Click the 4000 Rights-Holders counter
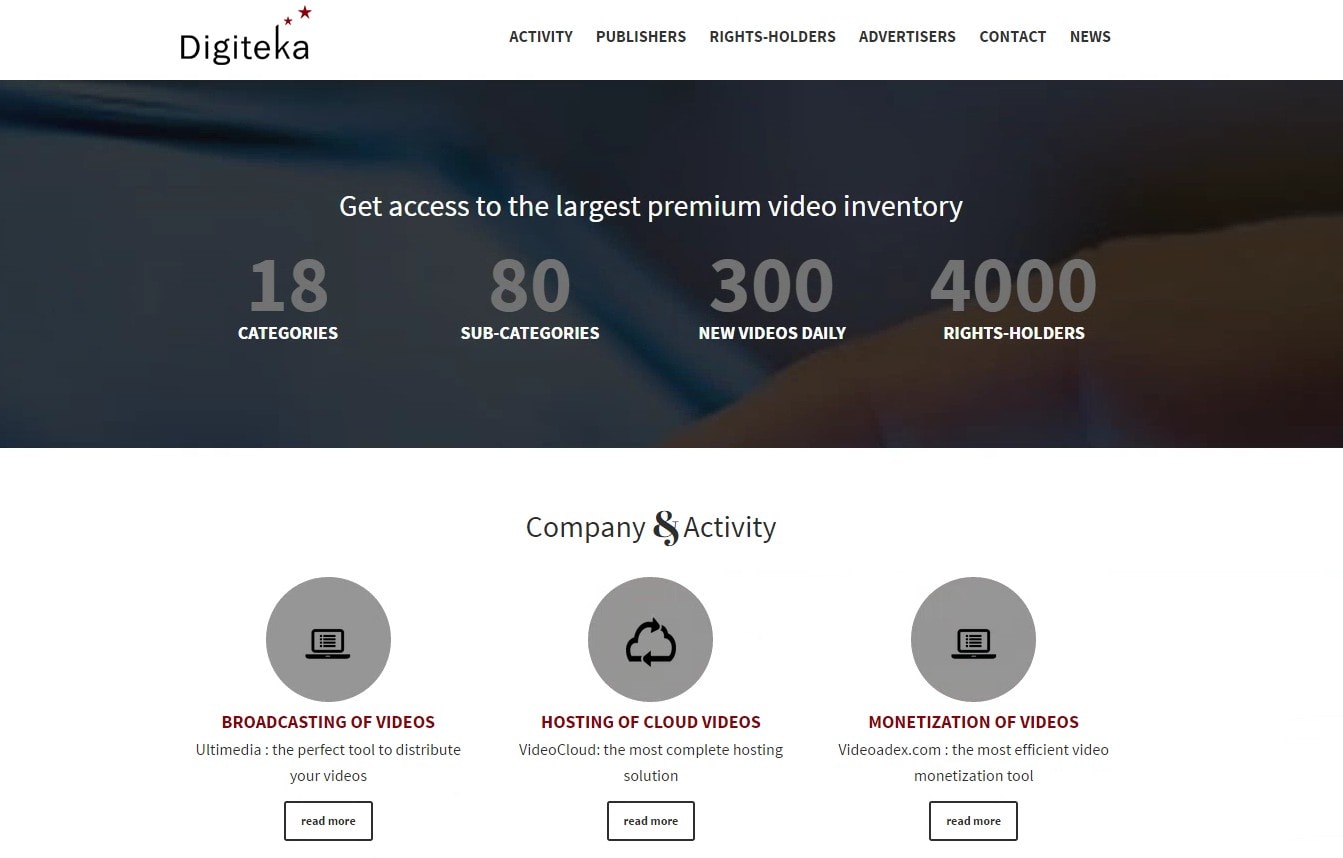Screen dimensions: 1343x858 (x=1014, y=299)
